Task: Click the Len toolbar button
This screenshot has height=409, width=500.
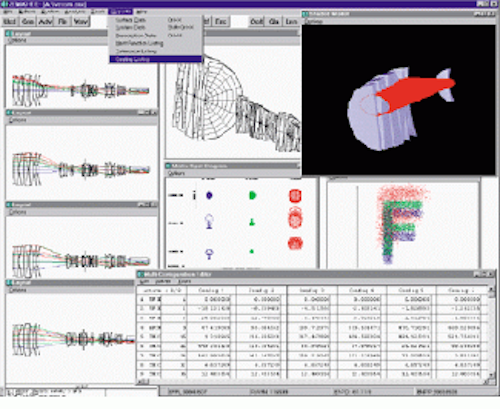Action: tap(291, 22)
